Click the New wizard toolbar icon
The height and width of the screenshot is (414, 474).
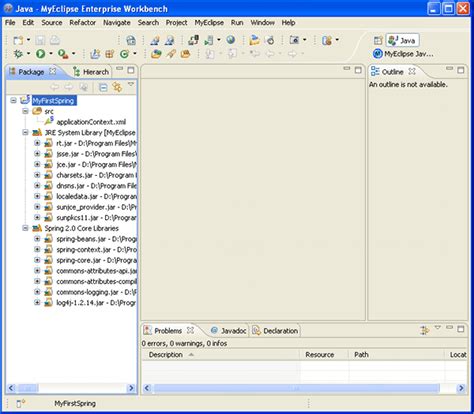click(x=18, y=40)
